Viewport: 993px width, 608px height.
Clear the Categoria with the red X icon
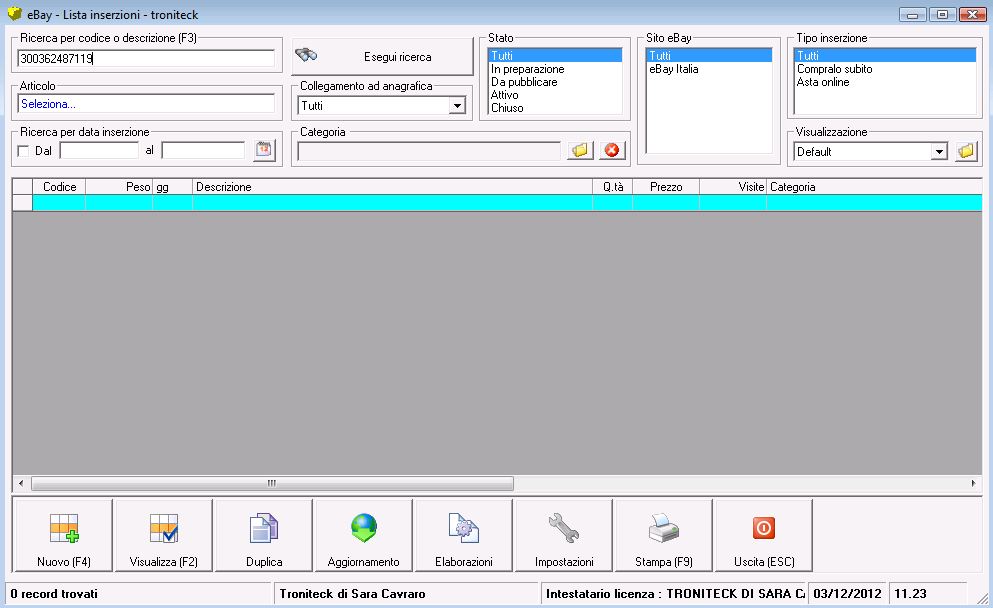[x=612, y=150]
